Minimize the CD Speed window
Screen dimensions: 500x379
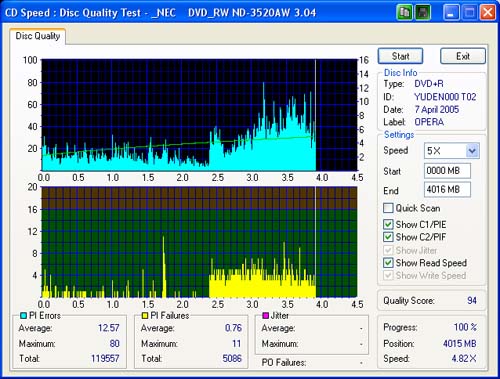click(x=451, y=13)
